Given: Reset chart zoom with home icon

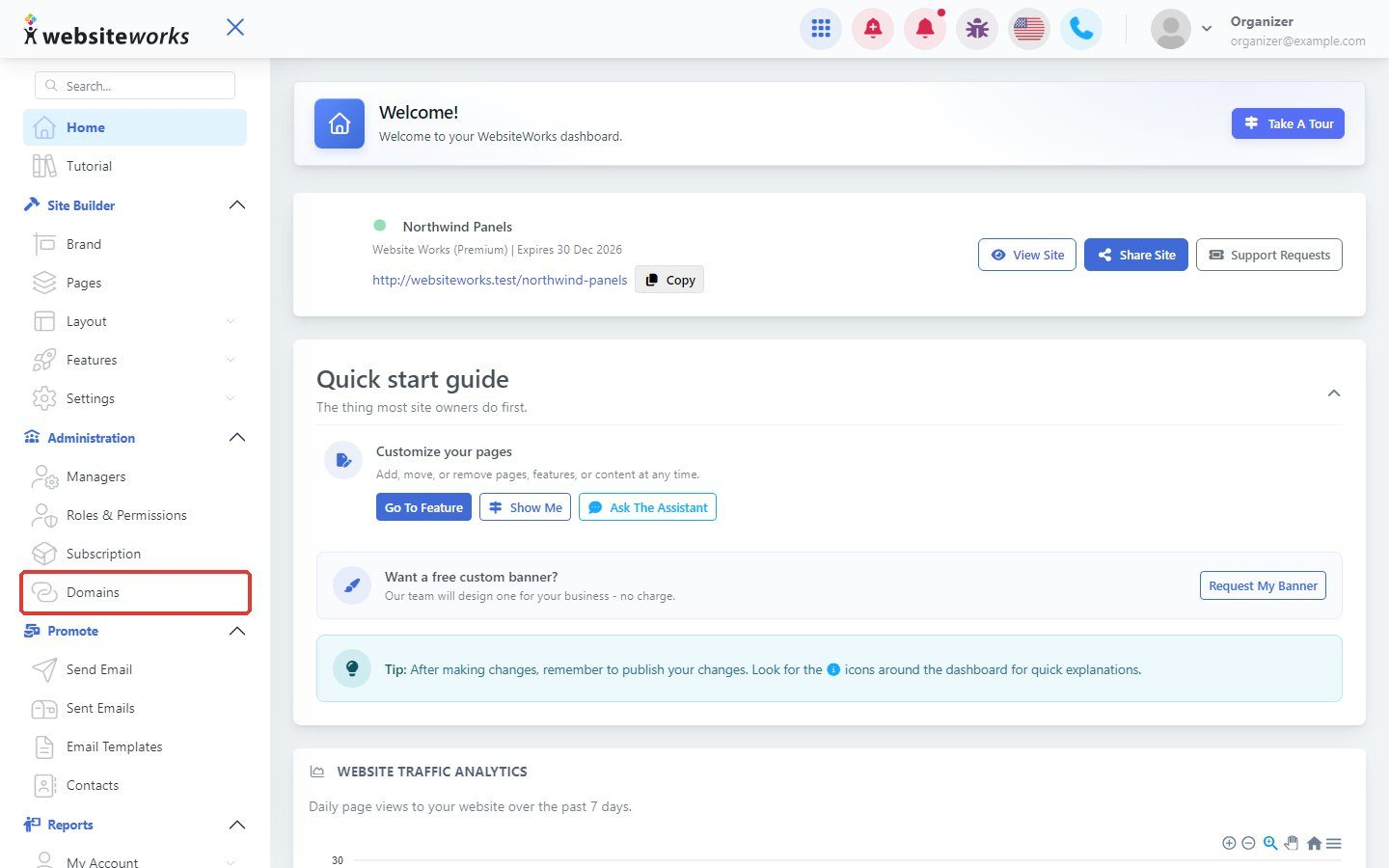Looking at the screenshot, I should [x=1314, y=843].
